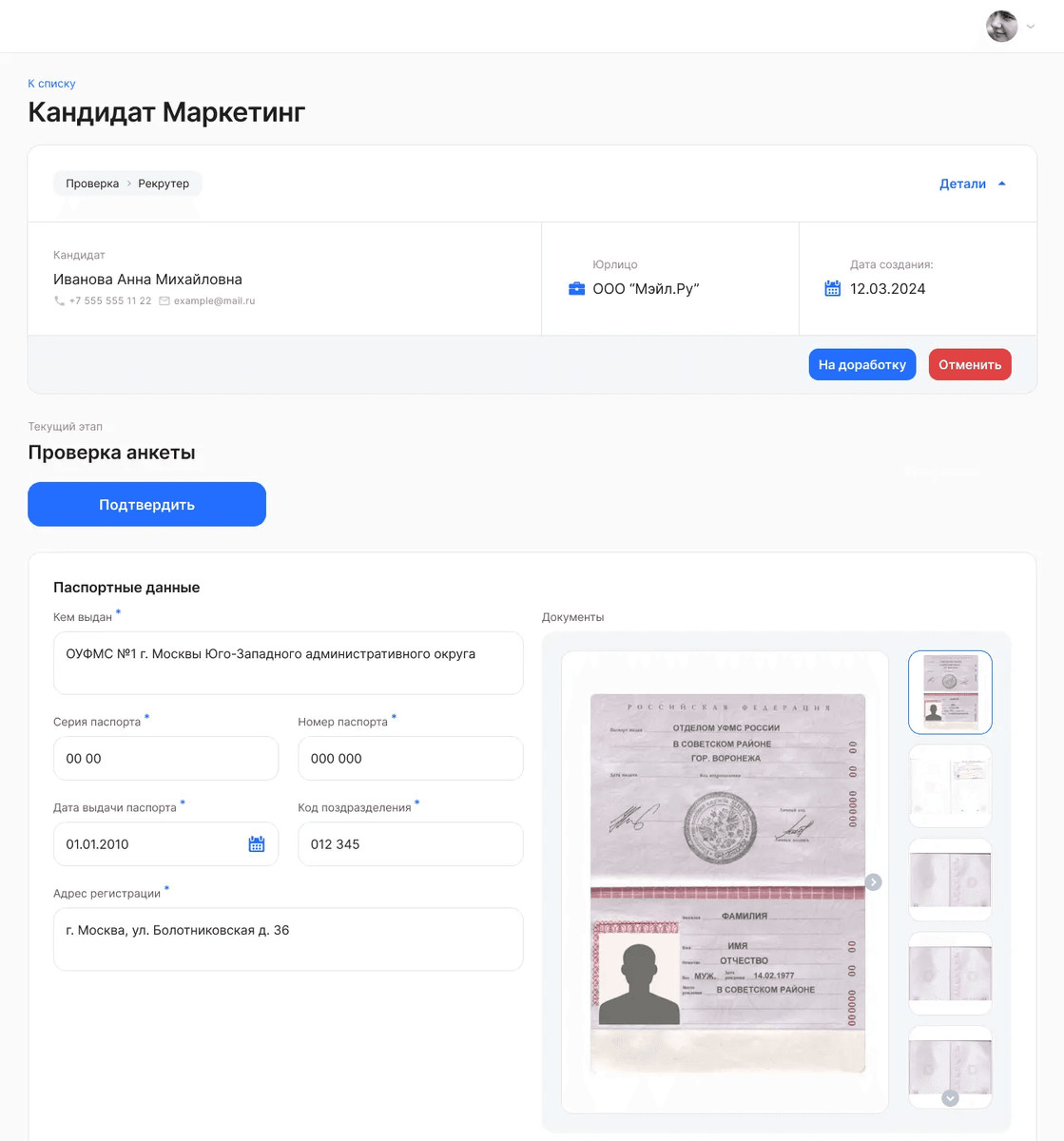The width and height of the screenshot is (1064, 1141).
Task: Show next document with right arrow
Action: pos(873,882)
